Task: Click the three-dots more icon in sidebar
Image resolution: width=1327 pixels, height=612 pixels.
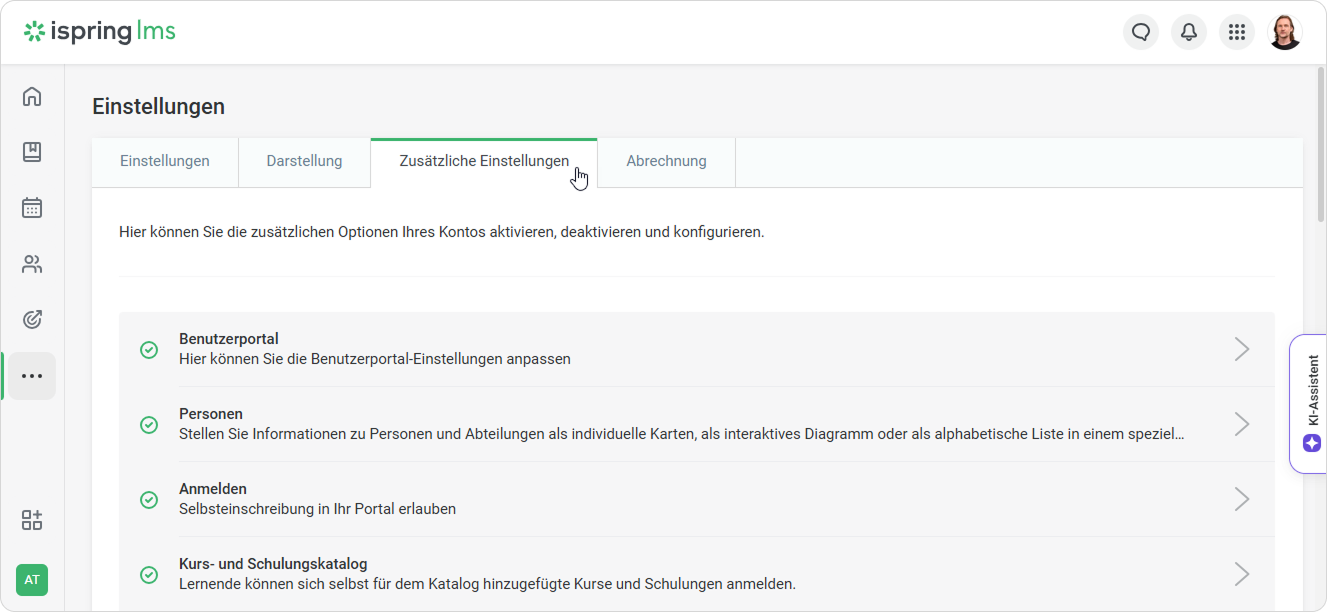Action: 32,376
